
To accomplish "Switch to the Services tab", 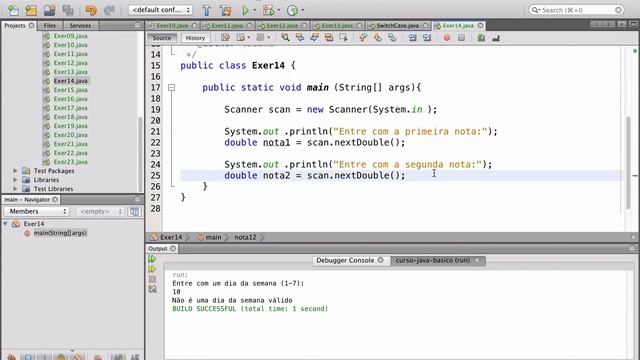I will 80,25.
